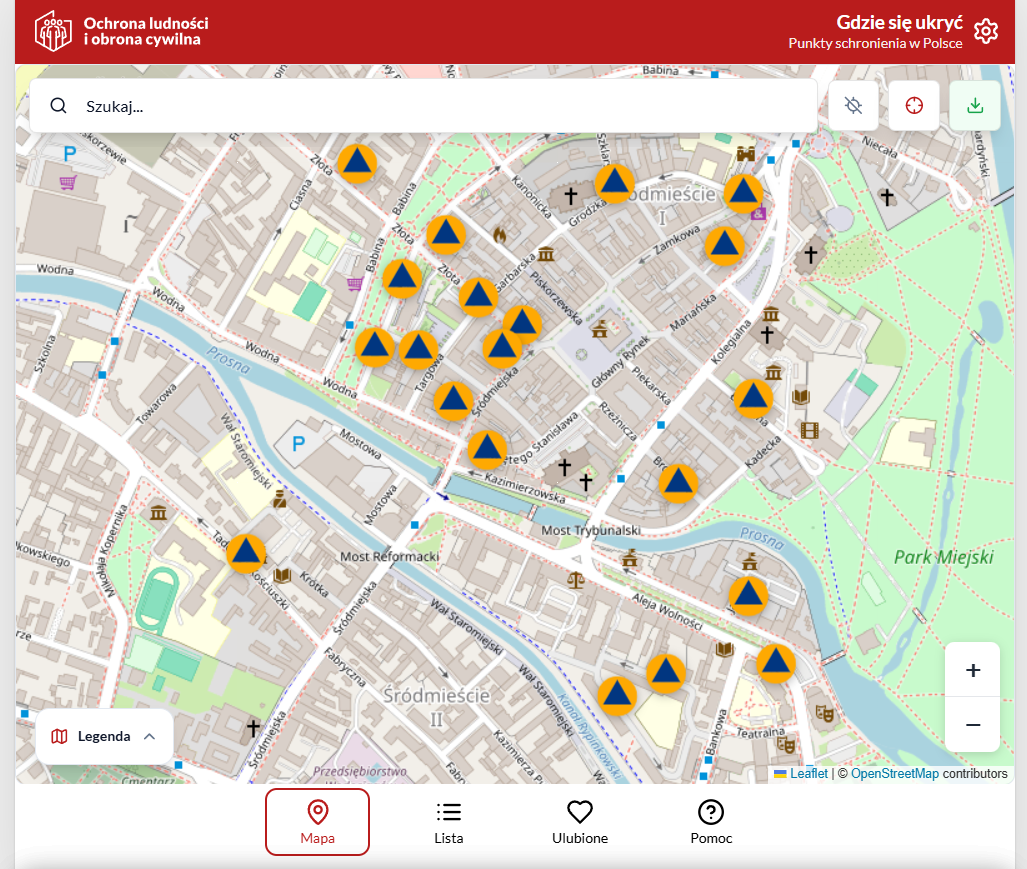Click the chevron arrow beside Legenda
The width and height of the screenshot is (1027, 869).
click(150, 736)
